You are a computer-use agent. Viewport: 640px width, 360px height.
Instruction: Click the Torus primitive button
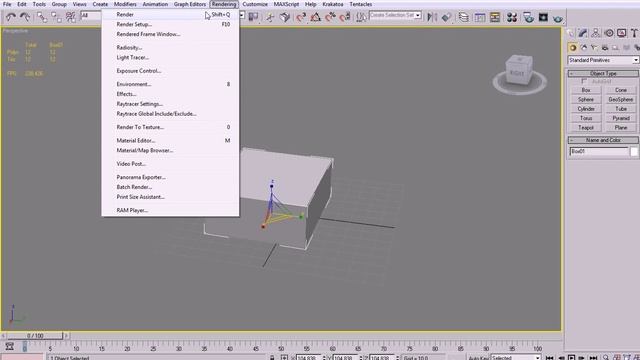pyautogui.click(x=586, y=118)
